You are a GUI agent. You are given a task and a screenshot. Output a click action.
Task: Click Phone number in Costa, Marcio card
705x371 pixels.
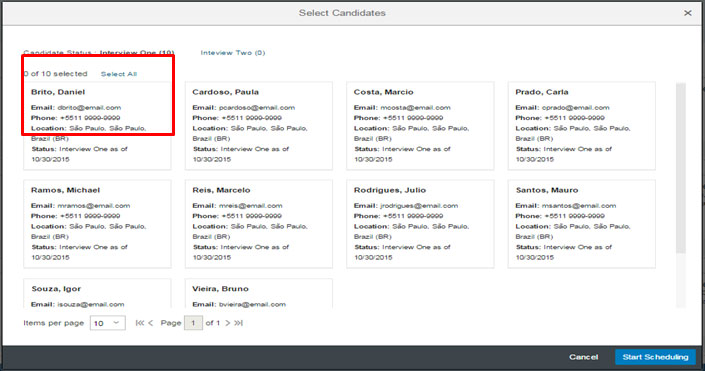click(x=413, y=118)
